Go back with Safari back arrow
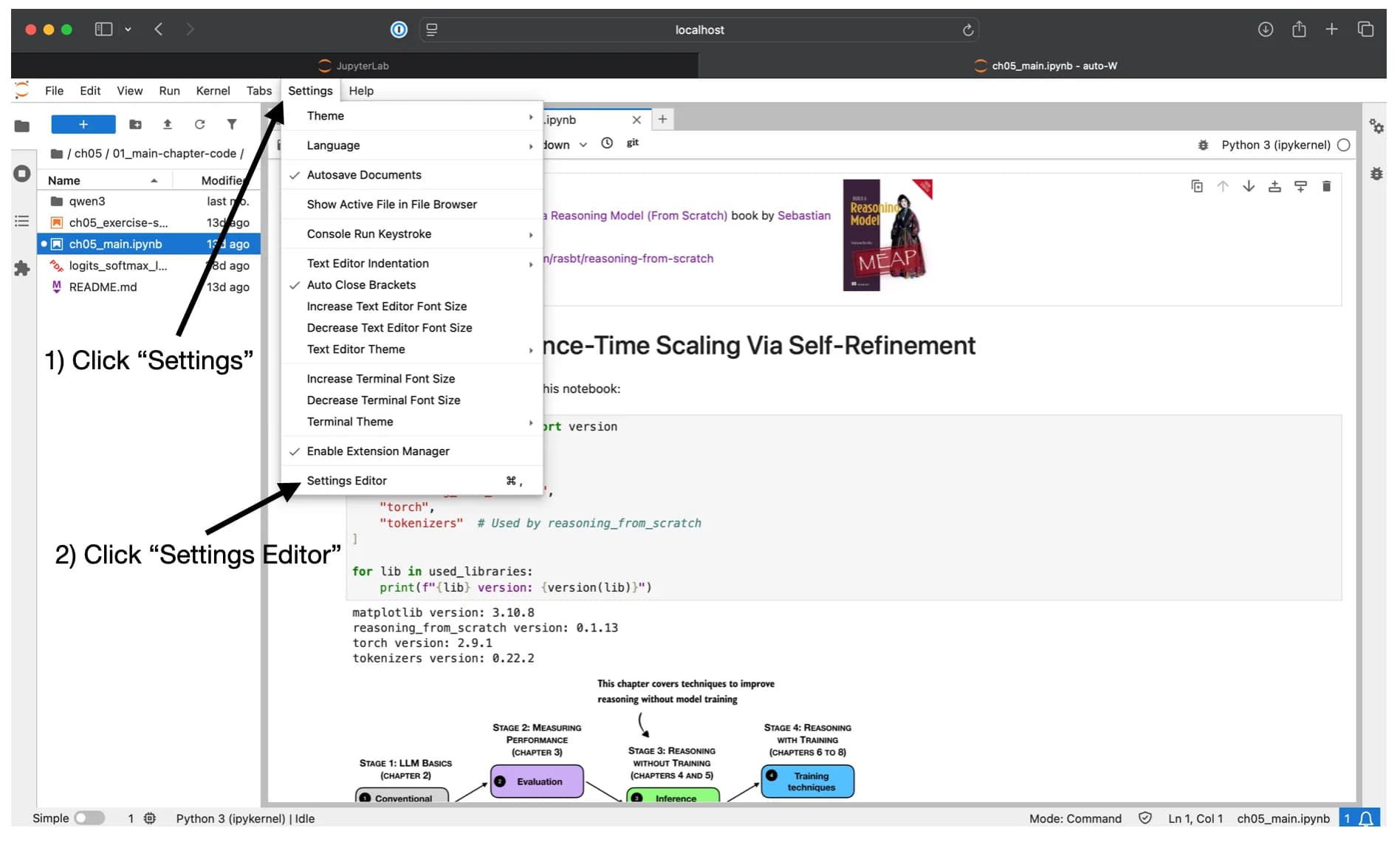Image resolution: width=1400 pixels, height=842 pixels. 158,30
